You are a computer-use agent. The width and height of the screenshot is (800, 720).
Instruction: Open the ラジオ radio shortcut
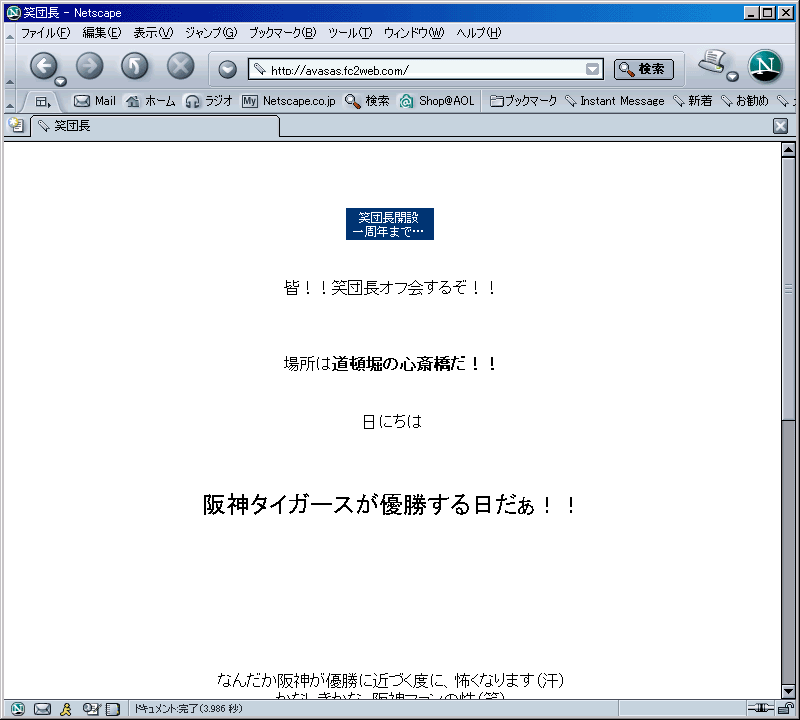209,101
